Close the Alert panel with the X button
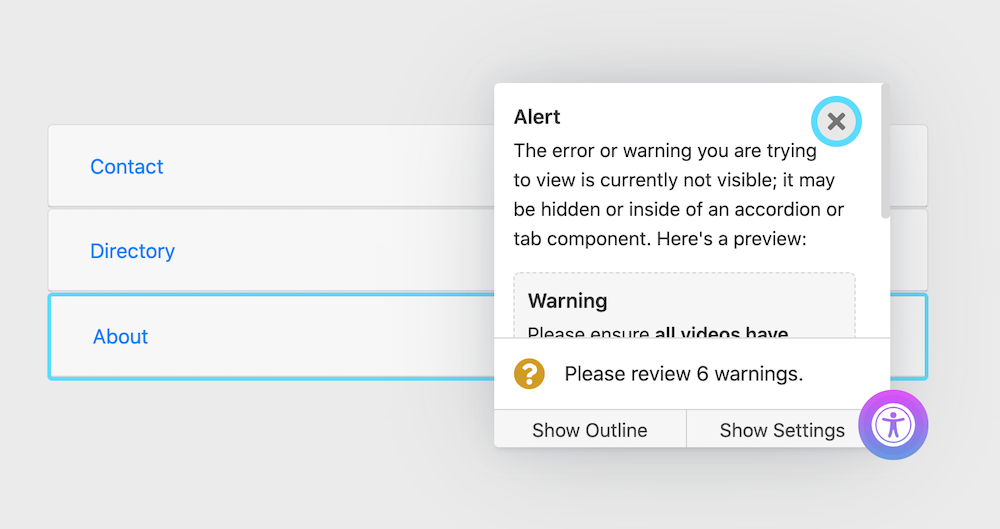Viewport: 1000px width, 529px height. click(836, 121)
